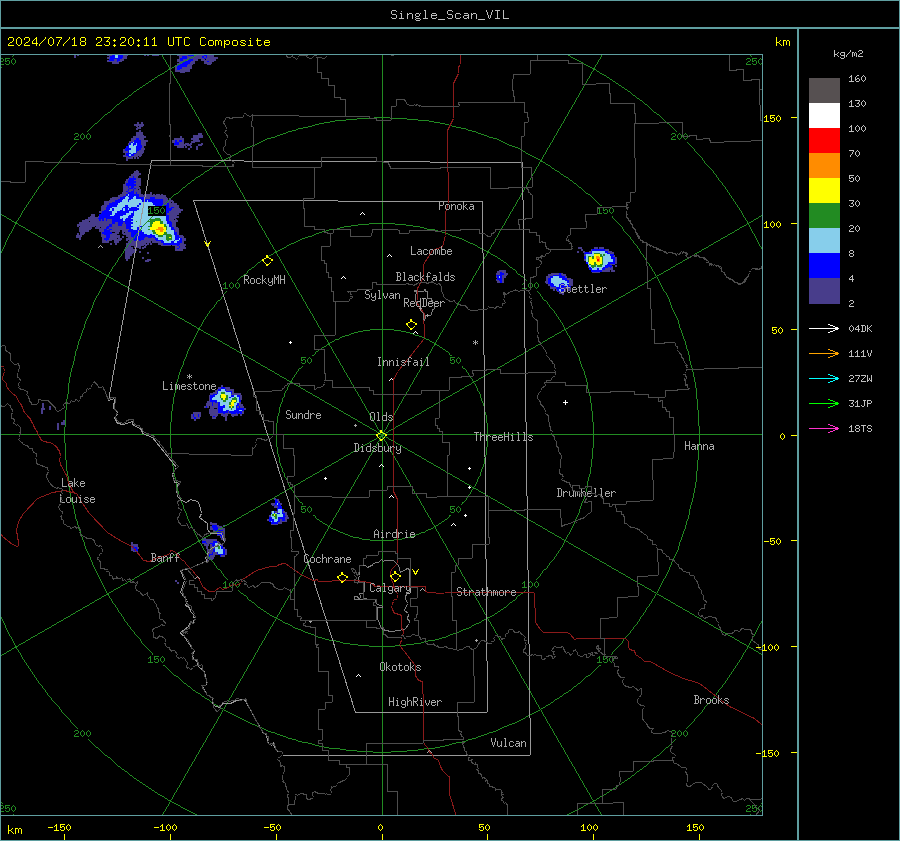This screenshot has width=900, height=841.
Task: Pick the gray 130–160 legend swatch
Action: (824, 91)
